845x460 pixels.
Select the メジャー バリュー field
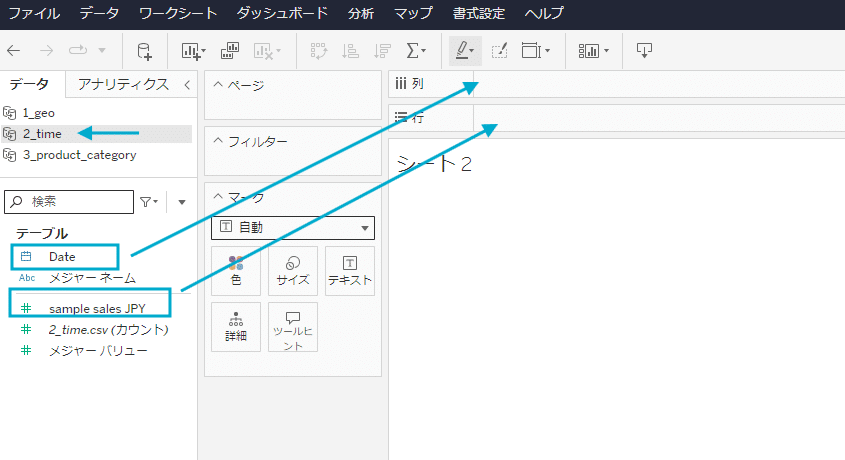tap(98, 351)
